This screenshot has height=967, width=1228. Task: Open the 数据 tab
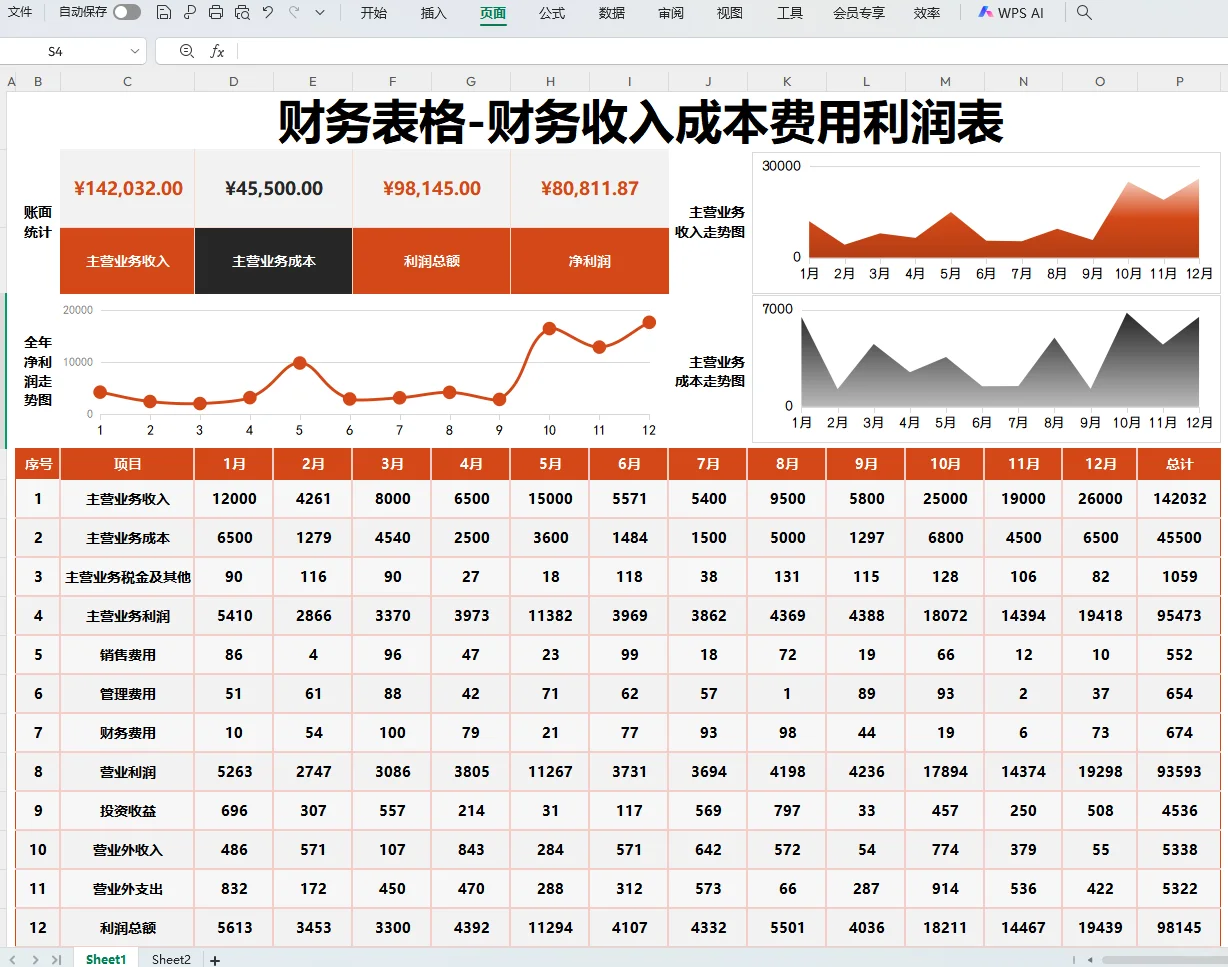pyautogui.click(x=612, y=13)
